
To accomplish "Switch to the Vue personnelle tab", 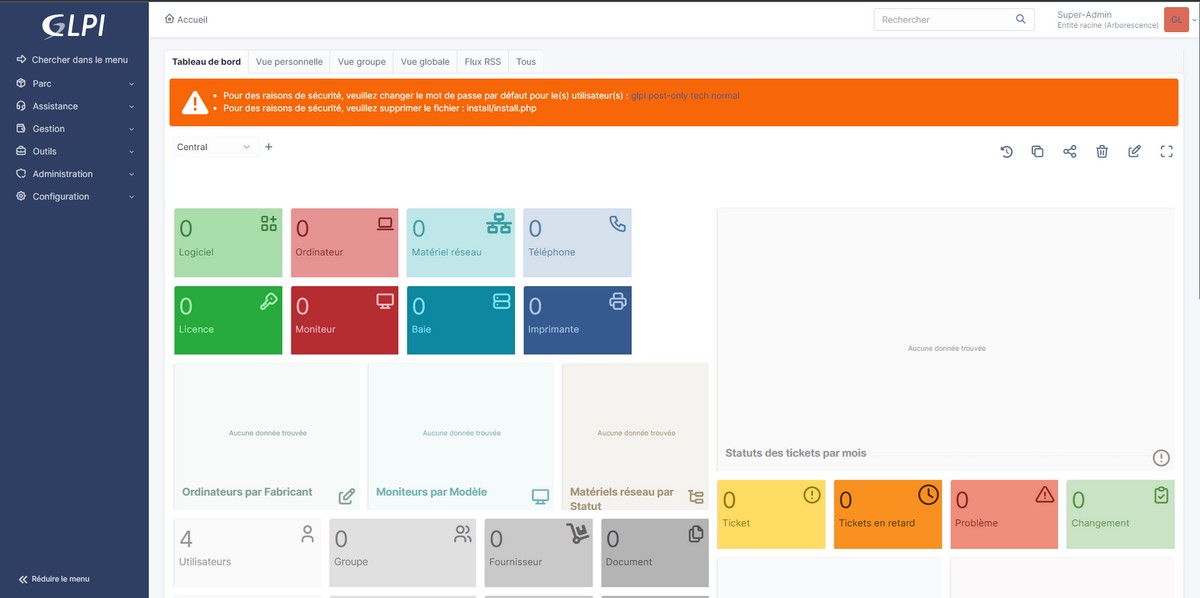I will point(289,62).
